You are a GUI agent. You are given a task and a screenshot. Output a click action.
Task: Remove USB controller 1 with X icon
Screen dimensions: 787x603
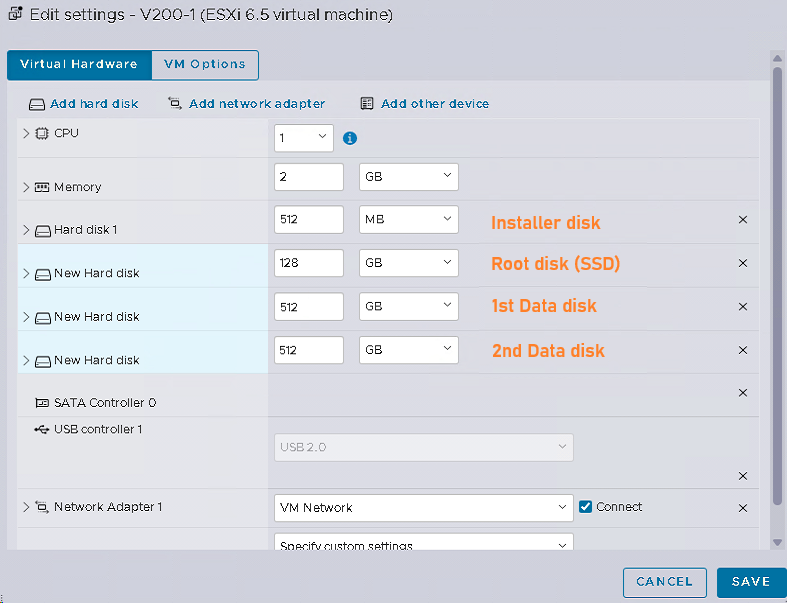(x=743, y=476)
